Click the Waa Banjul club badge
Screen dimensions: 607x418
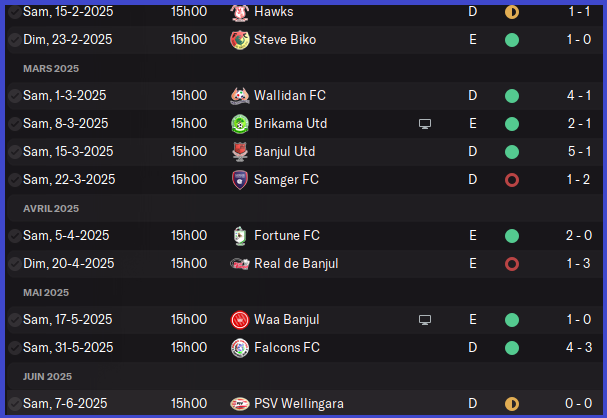pyautogui.click(x=239, y=320)
